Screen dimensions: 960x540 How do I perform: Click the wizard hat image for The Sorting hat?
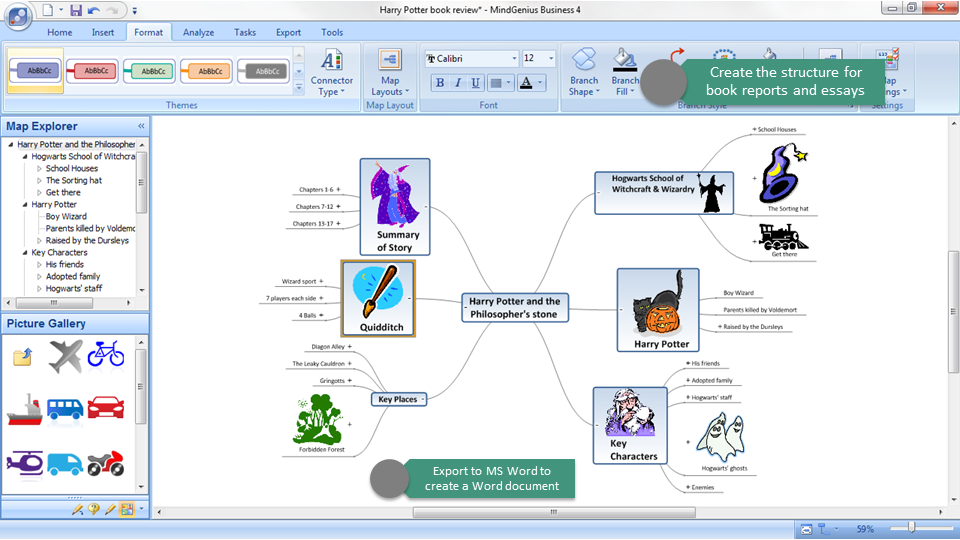(782, 173)
